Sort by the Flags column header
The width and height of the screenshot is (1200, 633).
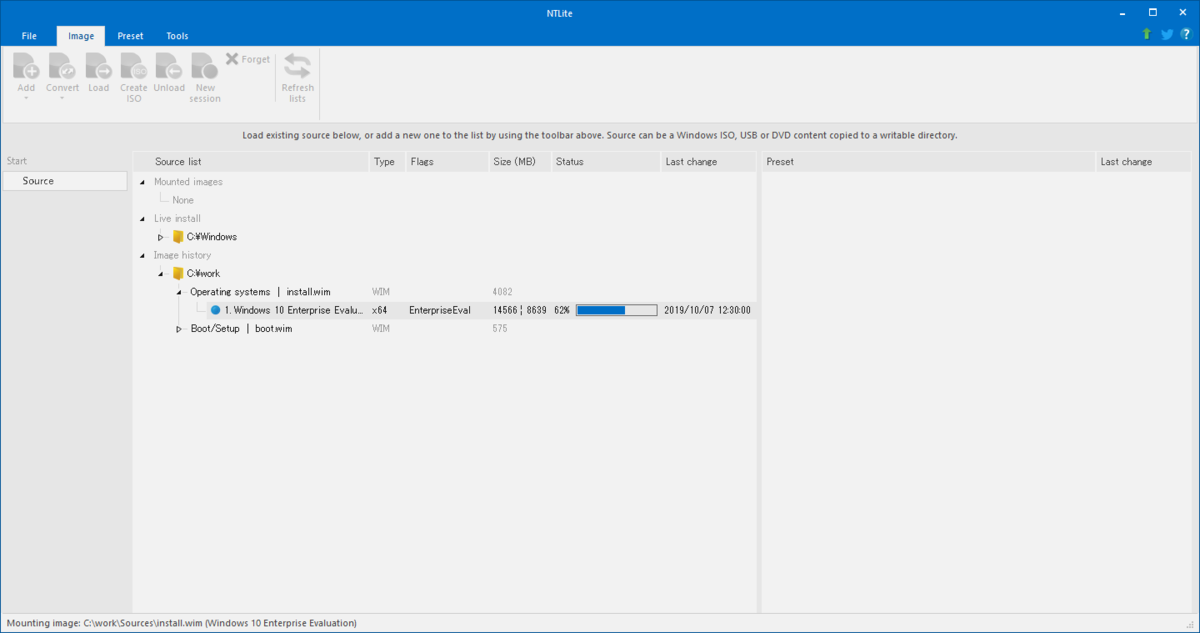(x=446, y=162)
